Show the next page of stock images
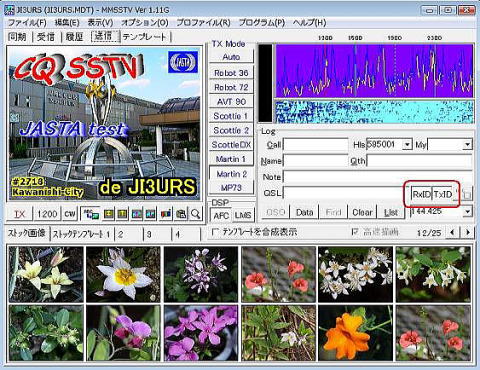Viewport: 480px width, 370px height. click(468, 232)
